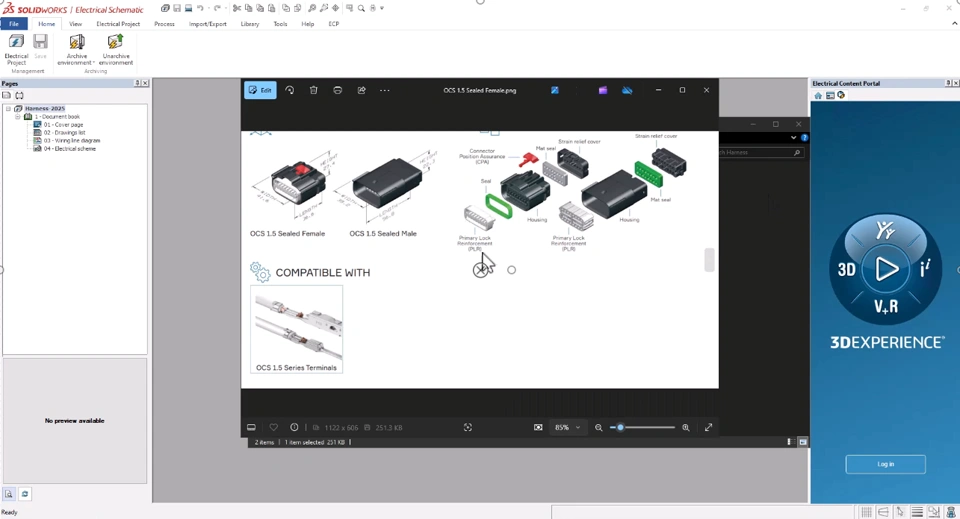960x519 pixels.
Task: Select 03 - Wiring line diagram in tree
Action: pyautogui.click(x=72, y=140)
